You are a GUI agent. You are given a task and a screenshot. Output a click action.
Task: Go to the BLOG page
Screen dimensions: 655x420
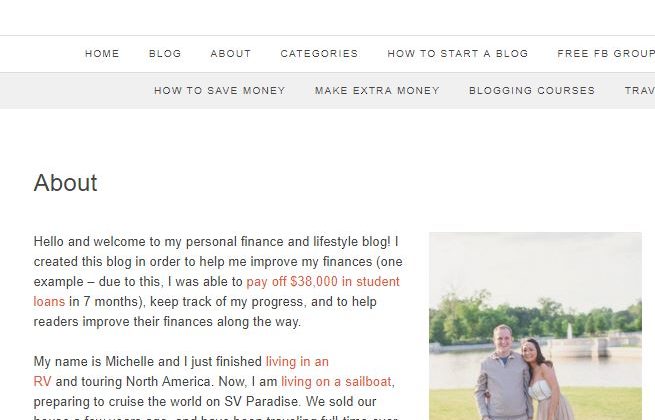165,54
